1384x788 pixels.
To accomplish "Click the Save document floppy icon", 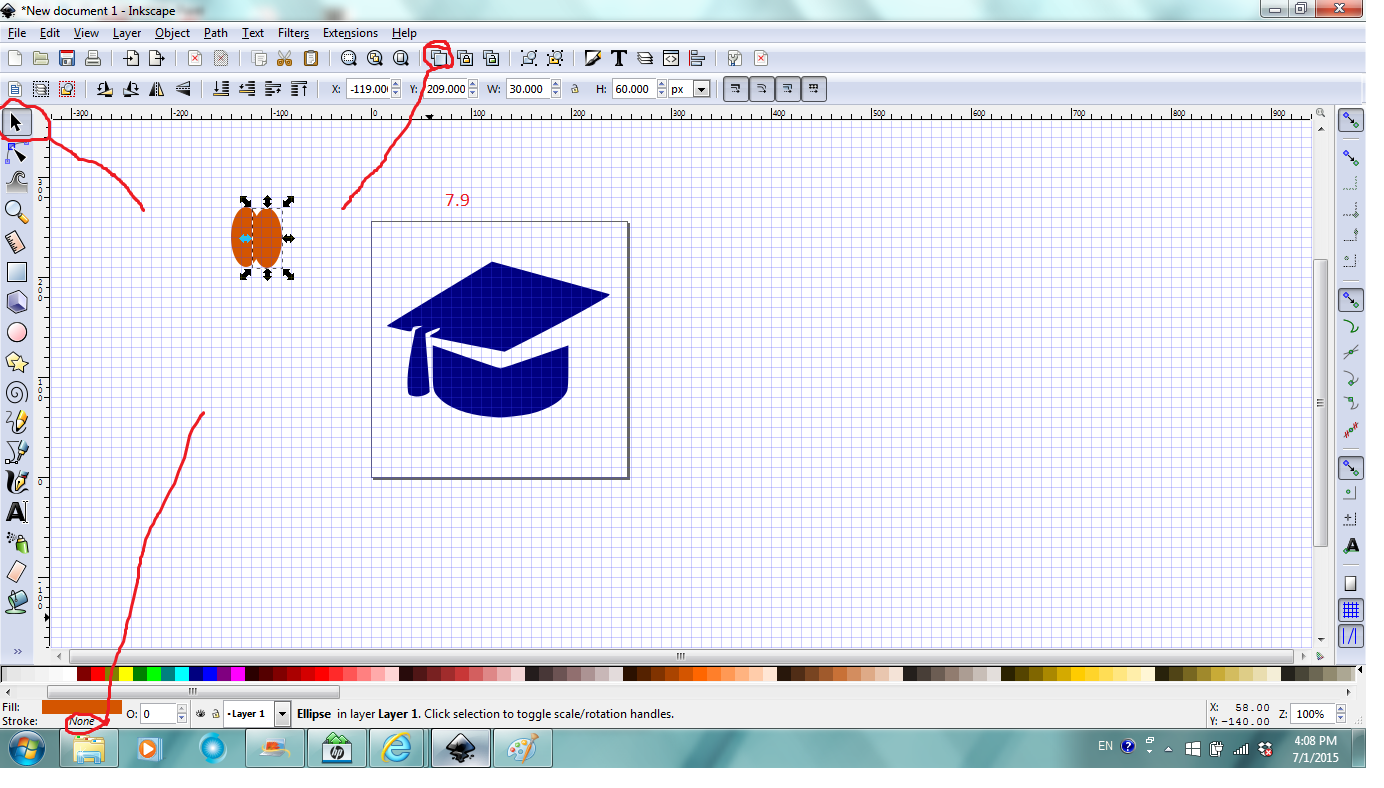I will (x=67, y=58).
